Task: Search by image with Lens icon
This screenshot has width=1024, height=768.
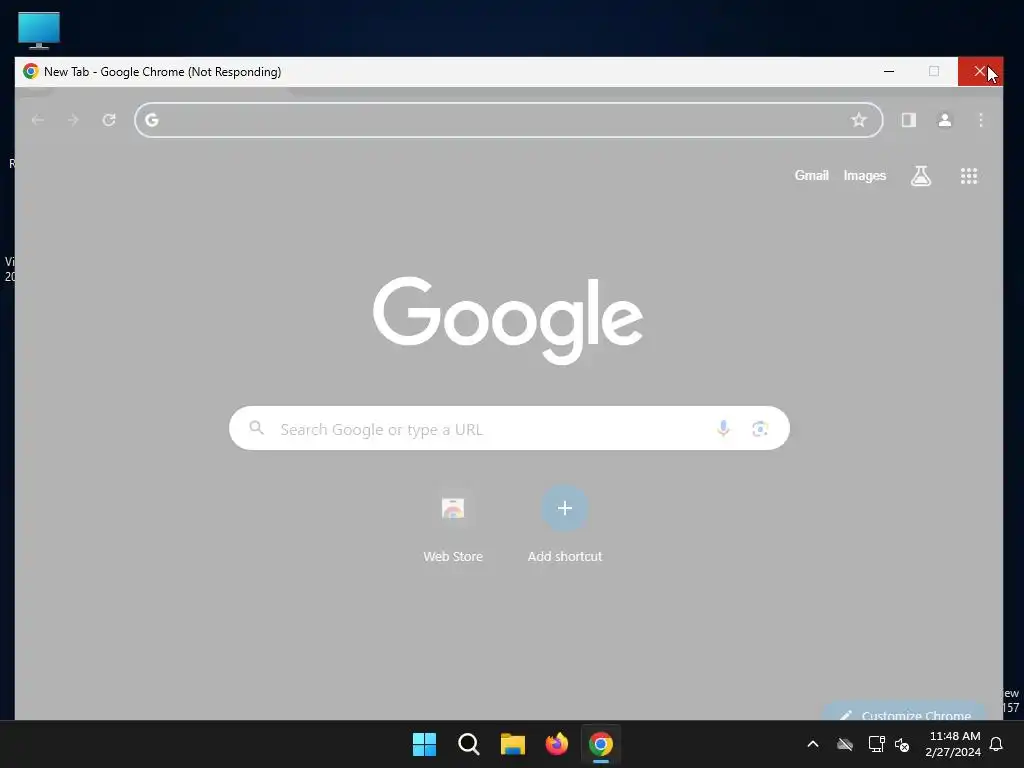Action: click(x=760, y=428)
